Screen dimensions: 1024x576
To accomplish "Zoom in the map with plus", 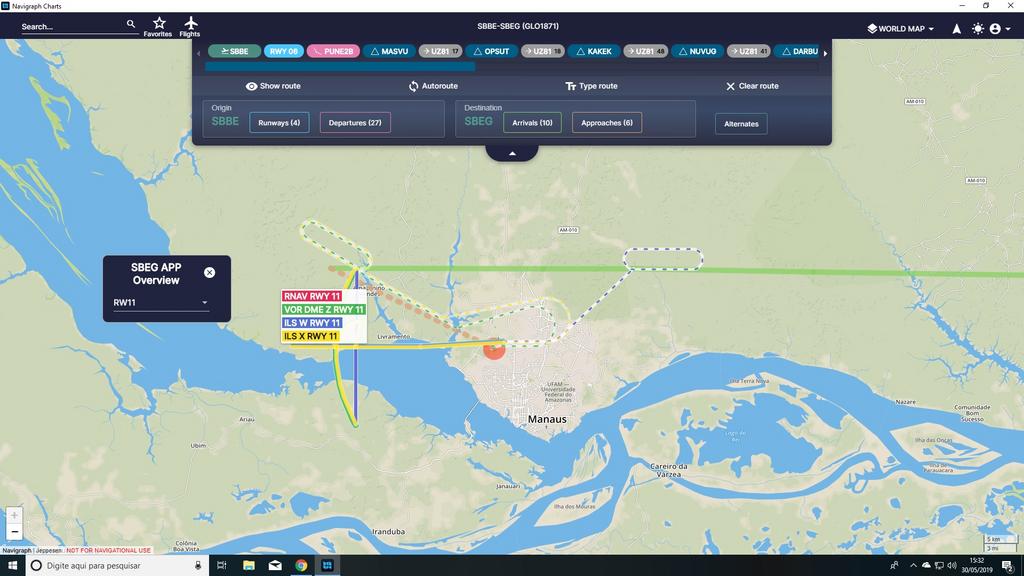I will point(14,515).
